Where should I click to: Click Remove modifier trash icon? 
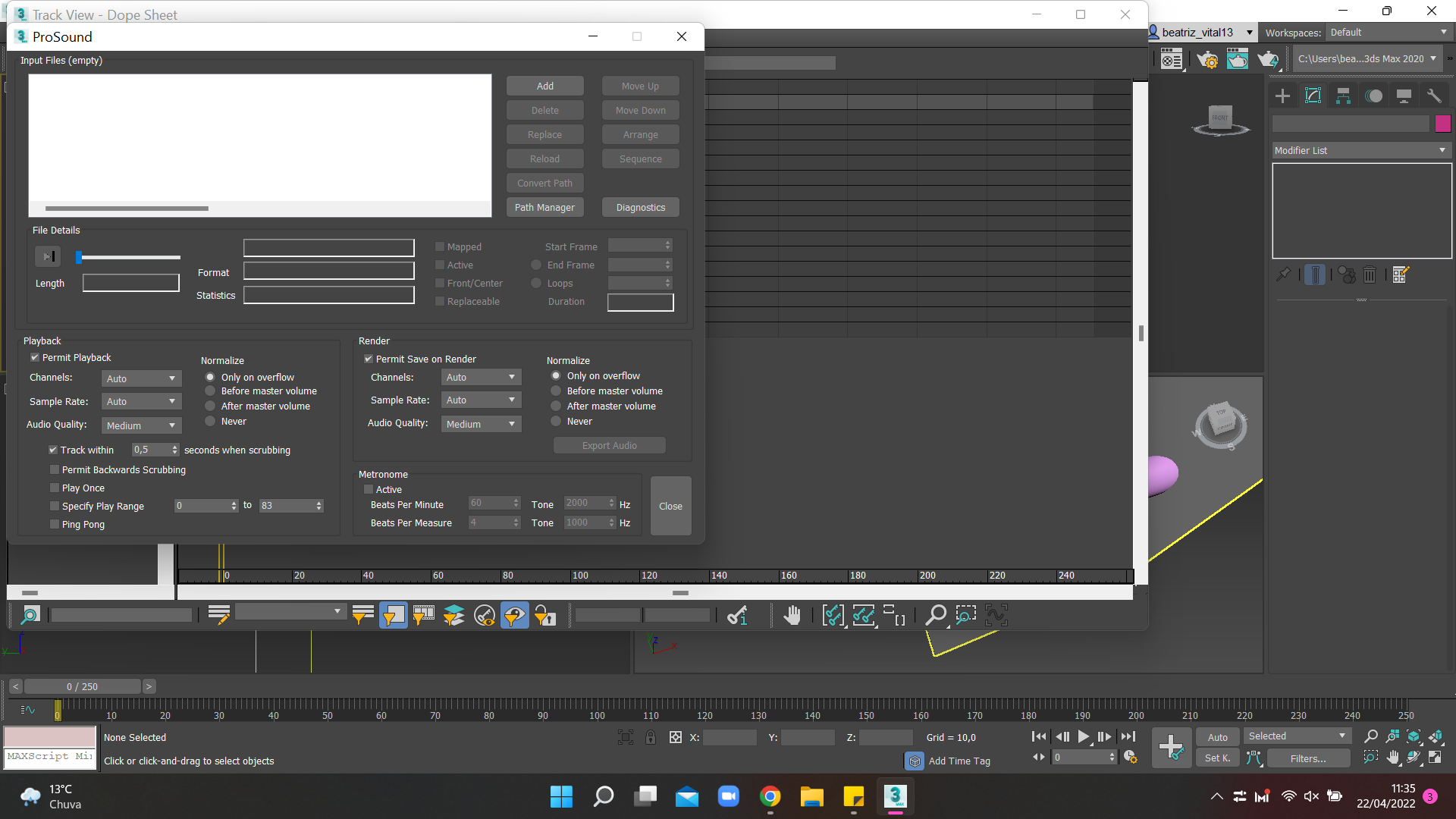pos(1370,275)
